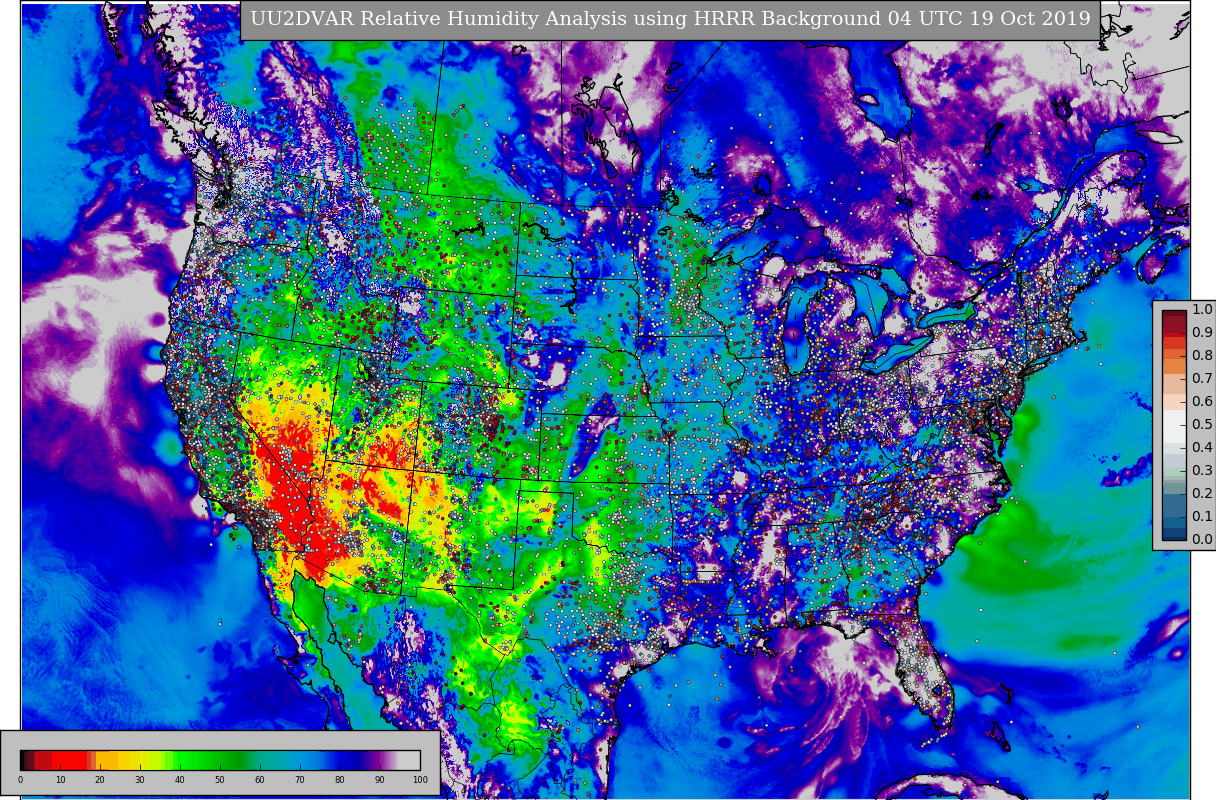Select the 0.5 label on right colorbar
The height and width of the screenshot is (800, 1216).
(x=1202, y=425)
